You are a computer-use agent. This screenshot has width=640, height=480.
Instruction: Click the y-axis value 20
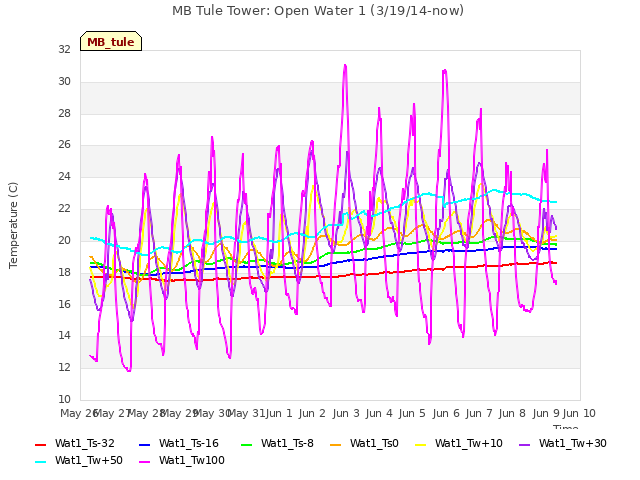click(64, 240)
